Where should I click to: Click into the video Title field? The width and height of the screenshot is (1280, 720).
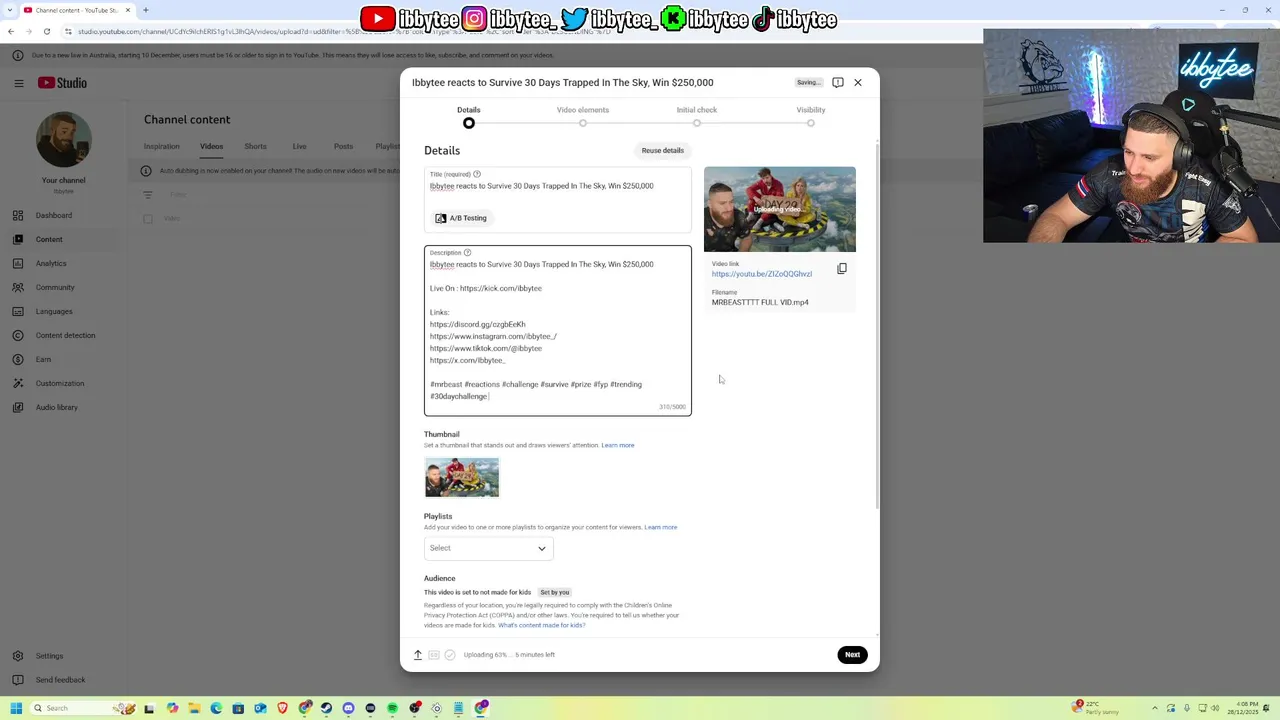pyautogui.click(x=558, y=186)
